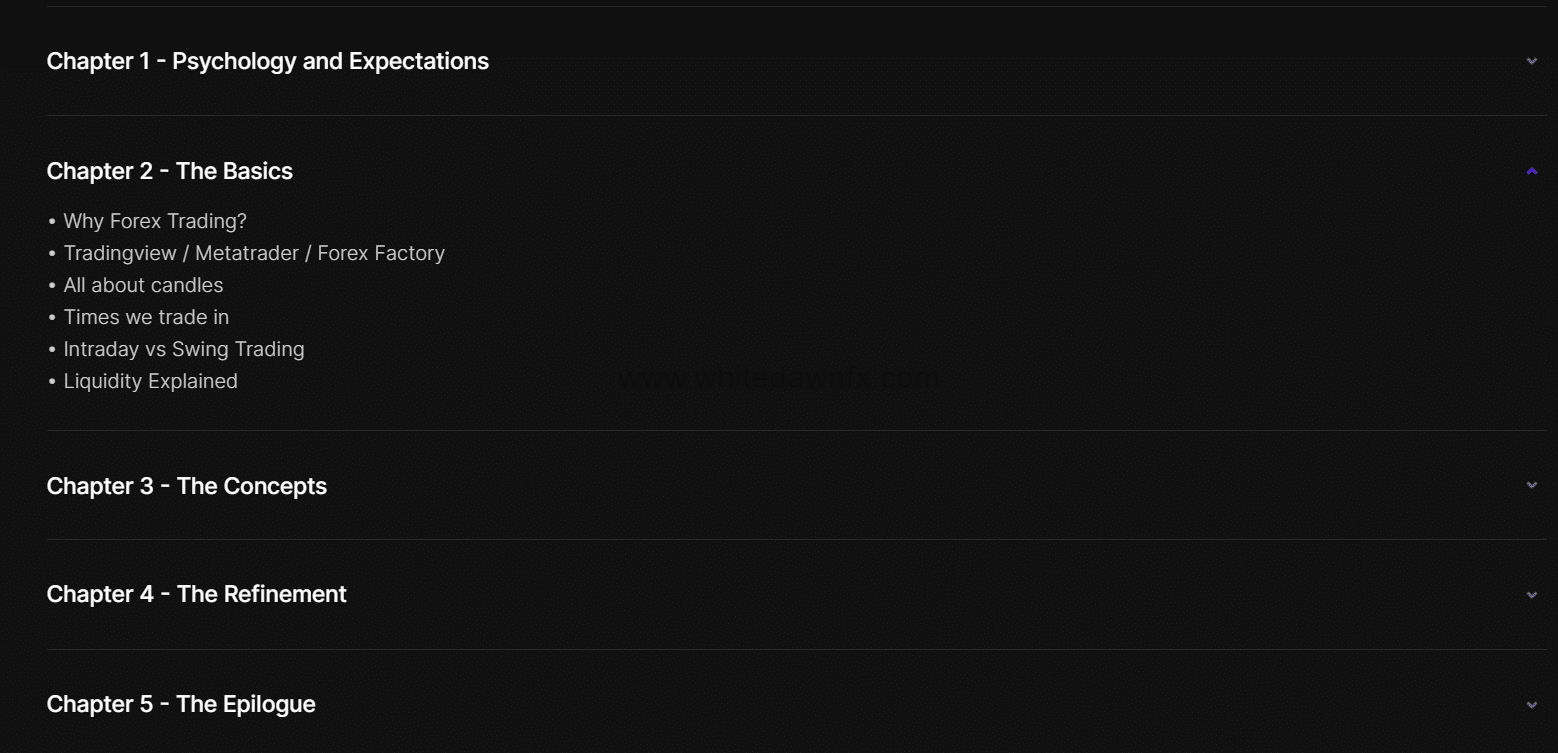Click the word Metatrader in the lesson list
Screen dimensions: 1558x753
[247, 253]
